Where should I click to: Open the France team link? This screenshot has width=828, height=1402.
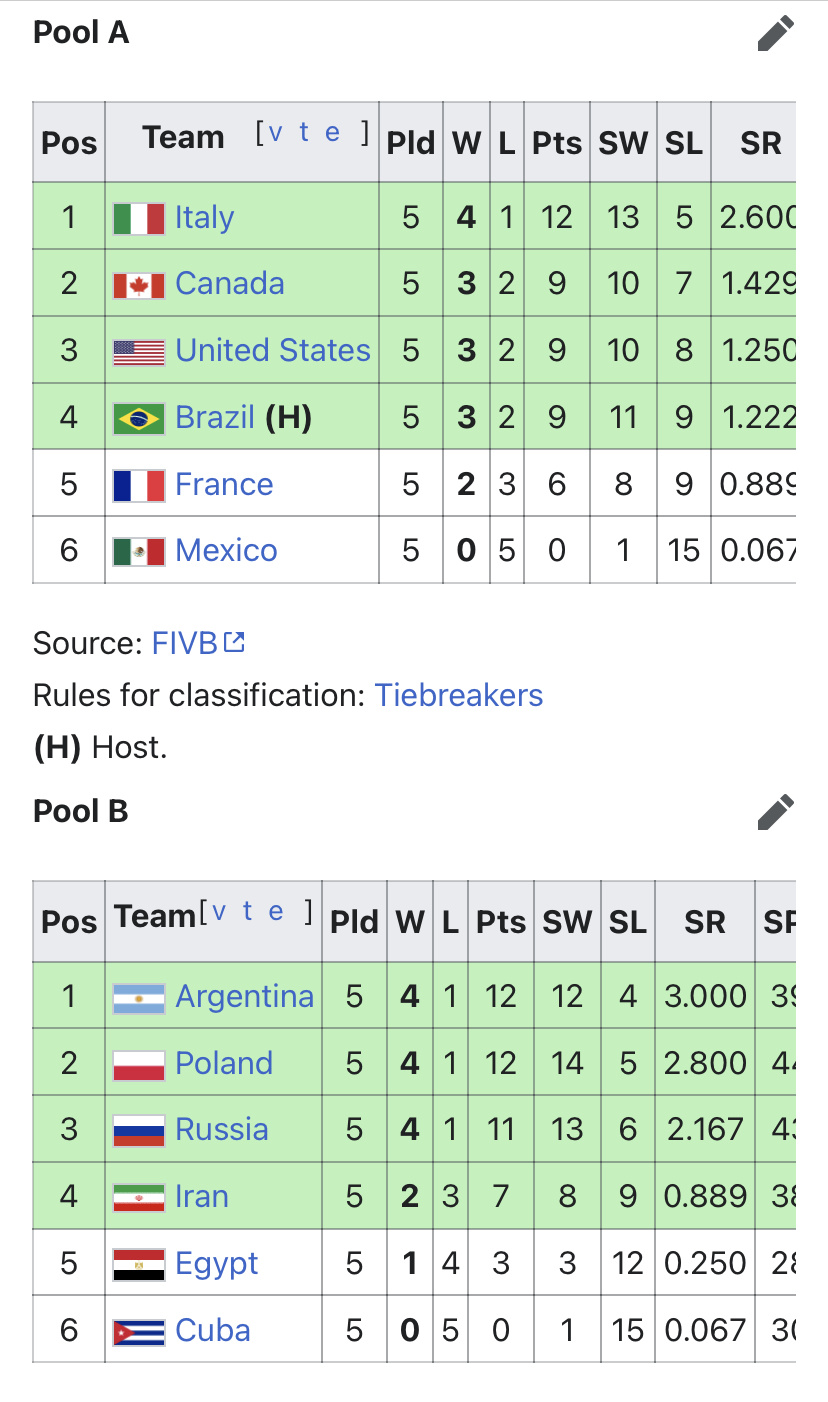[x=224, y=484]
